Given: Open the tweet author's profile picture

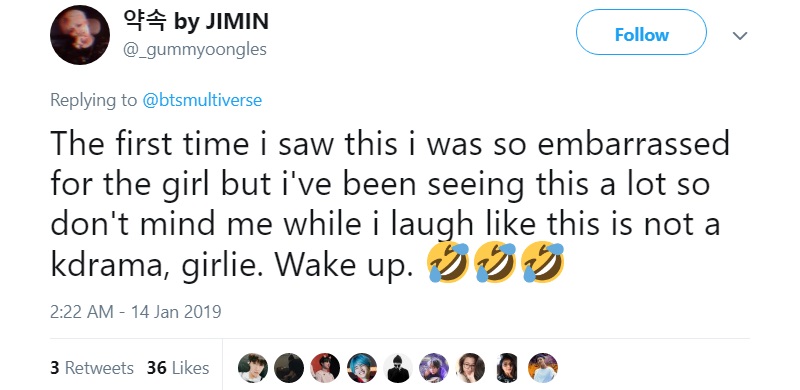Looking at the screenshot, I should point(80,35).
